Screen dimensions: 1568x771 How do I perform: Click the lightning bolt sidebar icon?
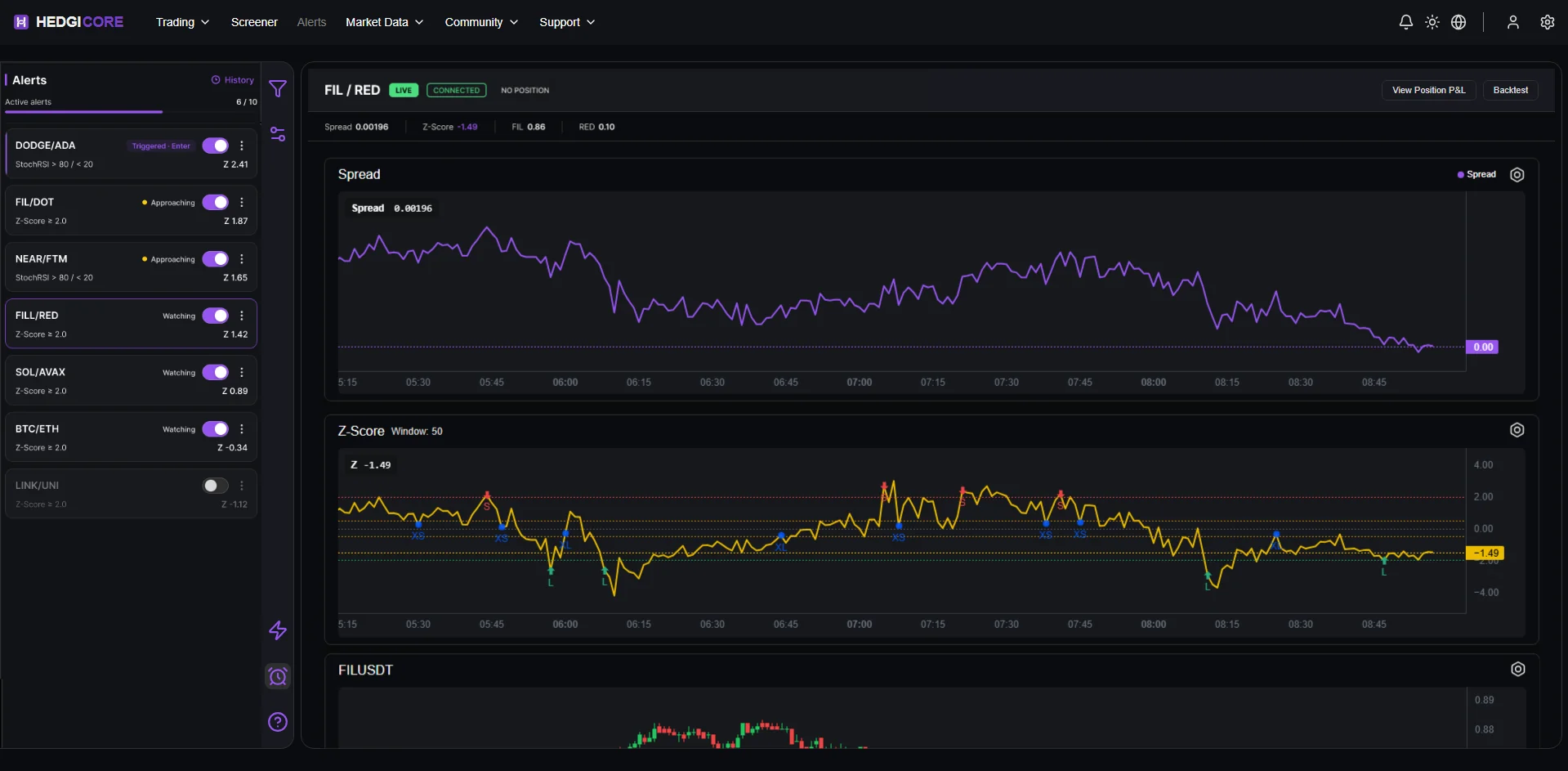(278, 630)
